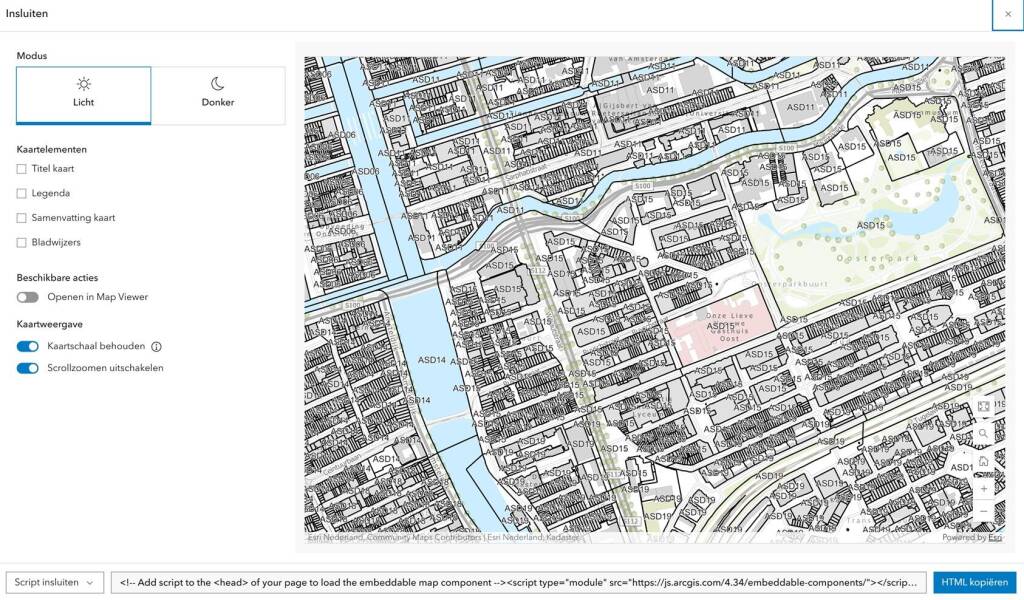Viewport: 1024px width, 600px height.
Task: Close the Insluiten dialog
Action: tap(1007, 15)
